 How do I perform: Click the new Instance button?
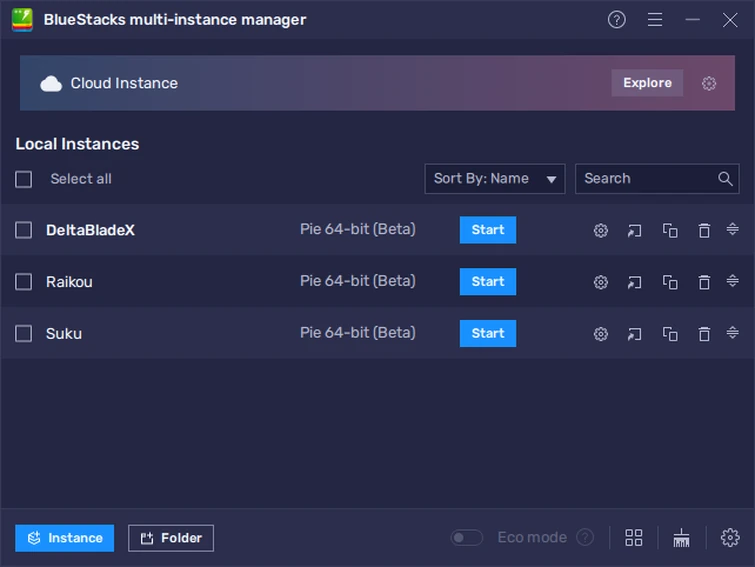pyautogui.click(x=65, y=538)
